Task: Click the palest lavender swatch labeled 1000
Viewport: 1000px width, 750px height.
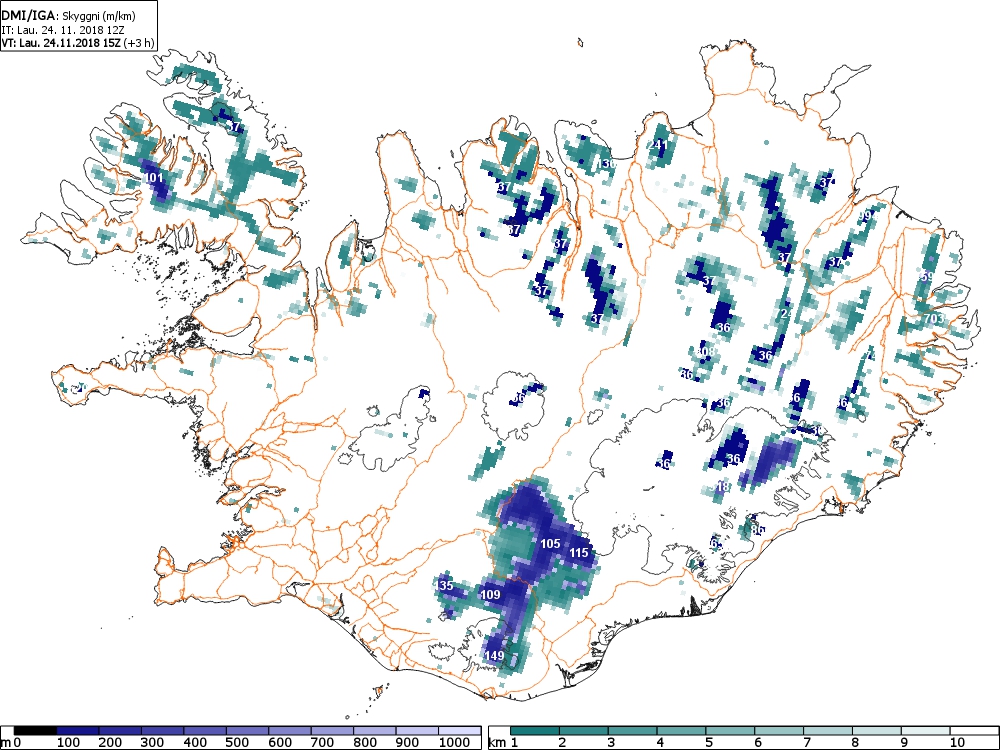Action: (460, 731)
